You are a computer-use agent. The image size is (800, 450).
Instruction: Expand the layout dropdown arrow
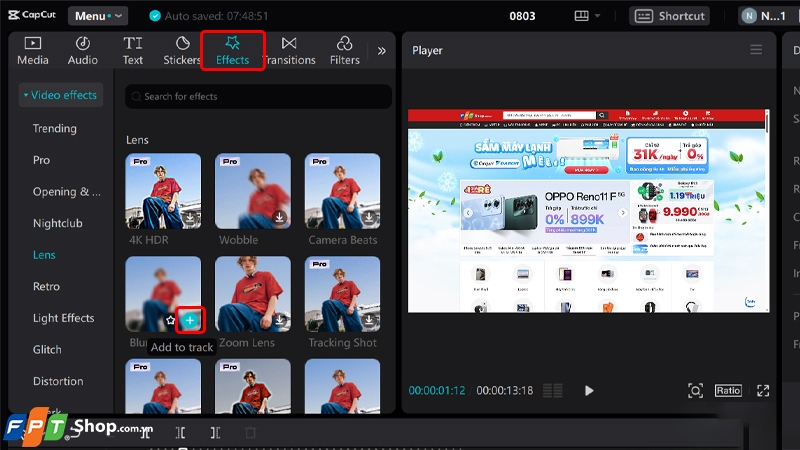(x=597, y=16)
